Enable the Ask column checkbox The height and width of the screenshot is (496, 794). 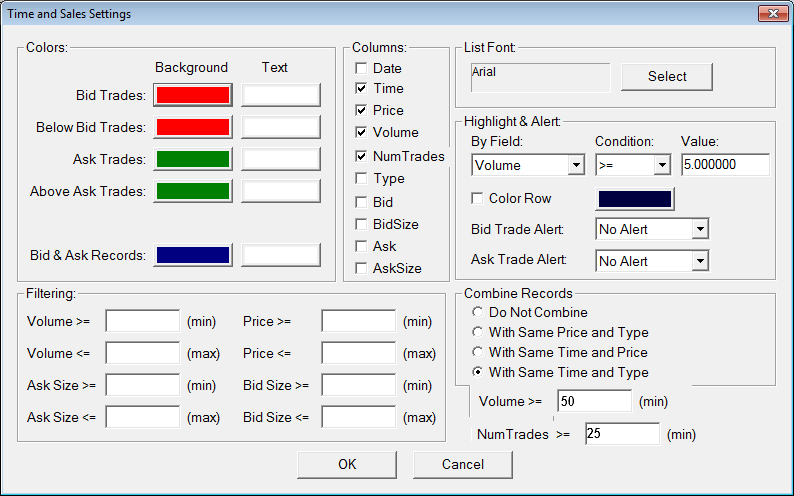click(x=361, y=246)
